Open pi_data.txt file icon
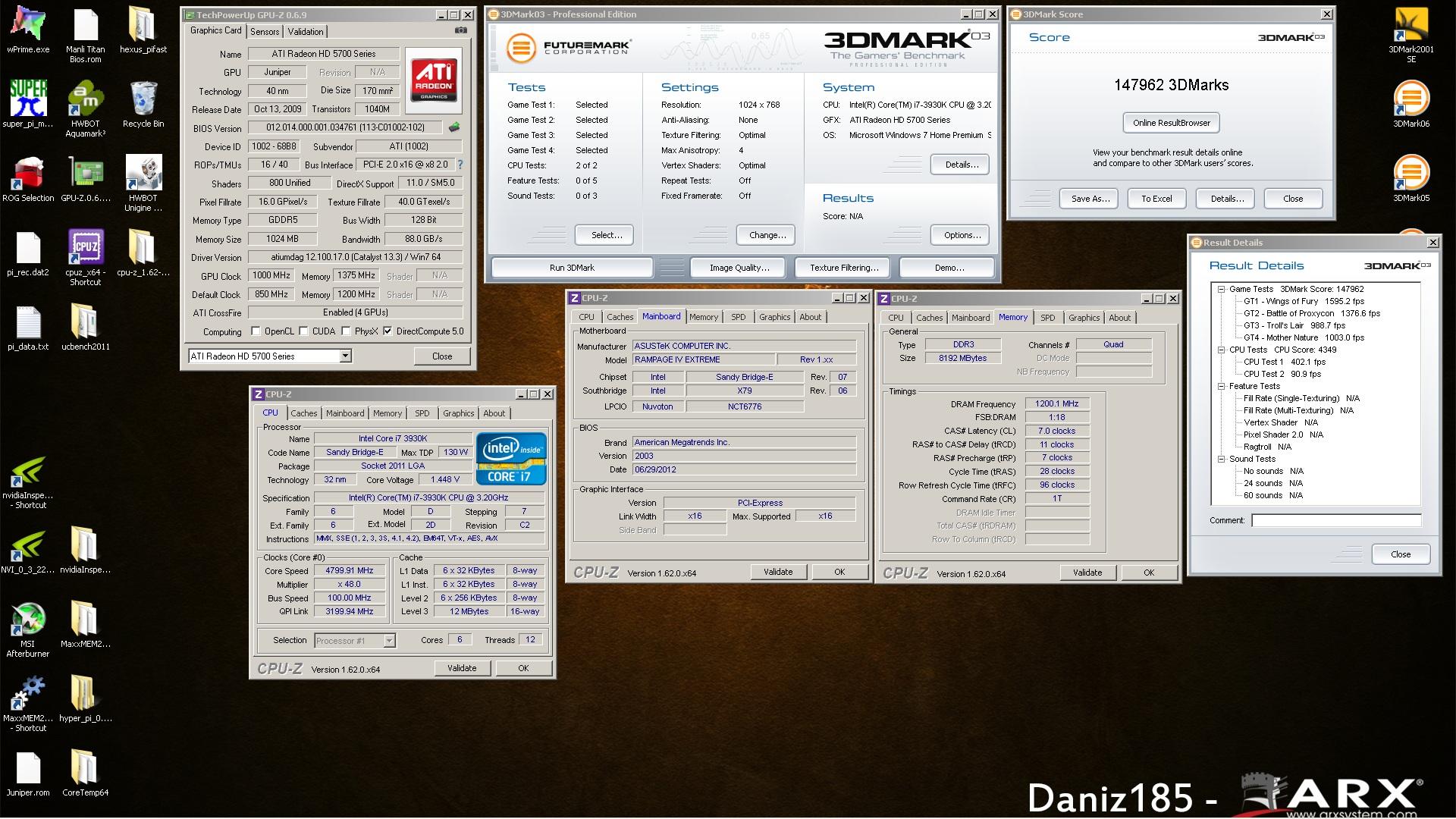This screenshot has height=819, width=1456. point(28,327)
